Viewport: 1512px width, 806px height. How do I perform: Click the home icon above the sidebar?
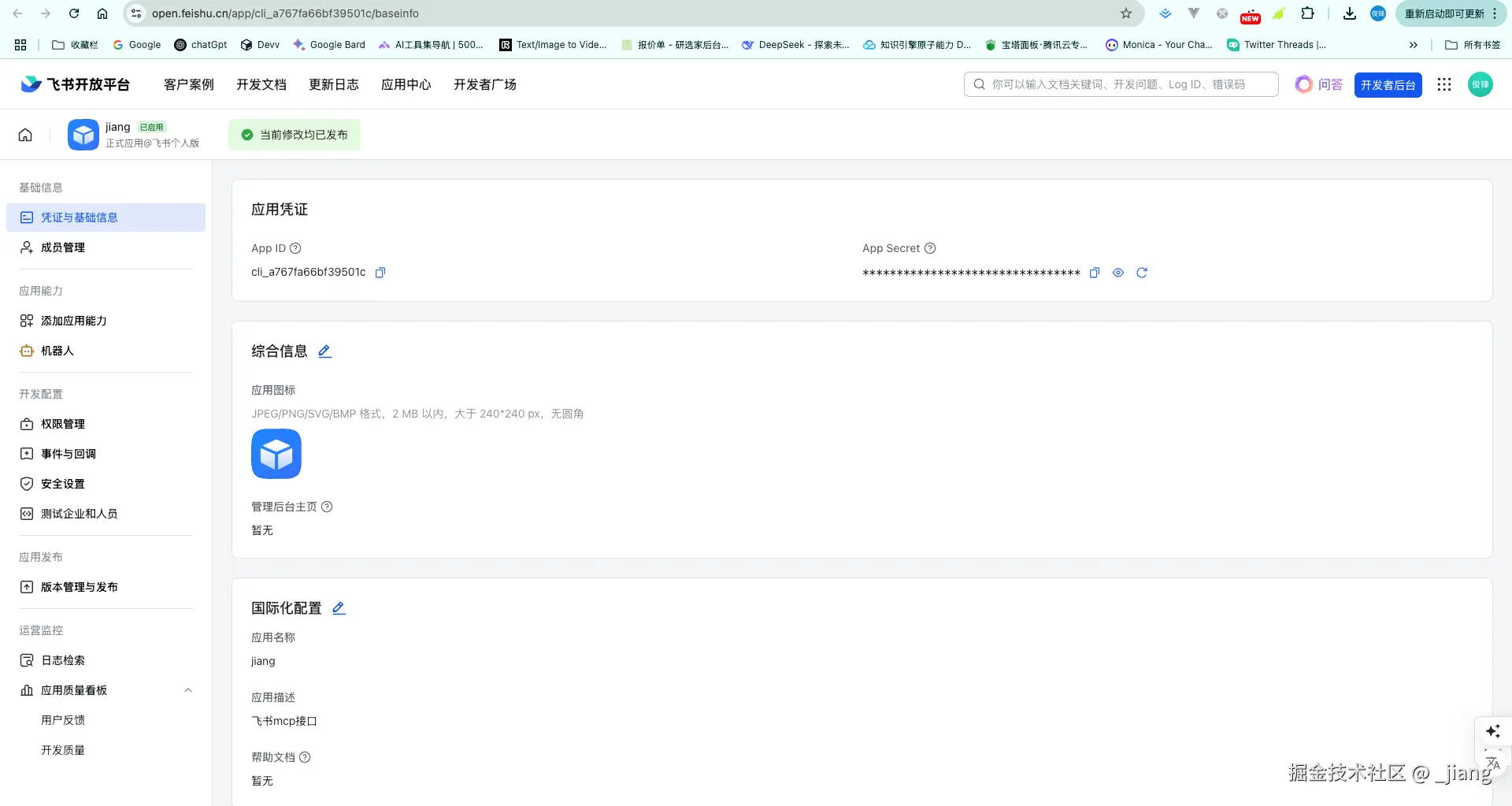click(24, 135)
